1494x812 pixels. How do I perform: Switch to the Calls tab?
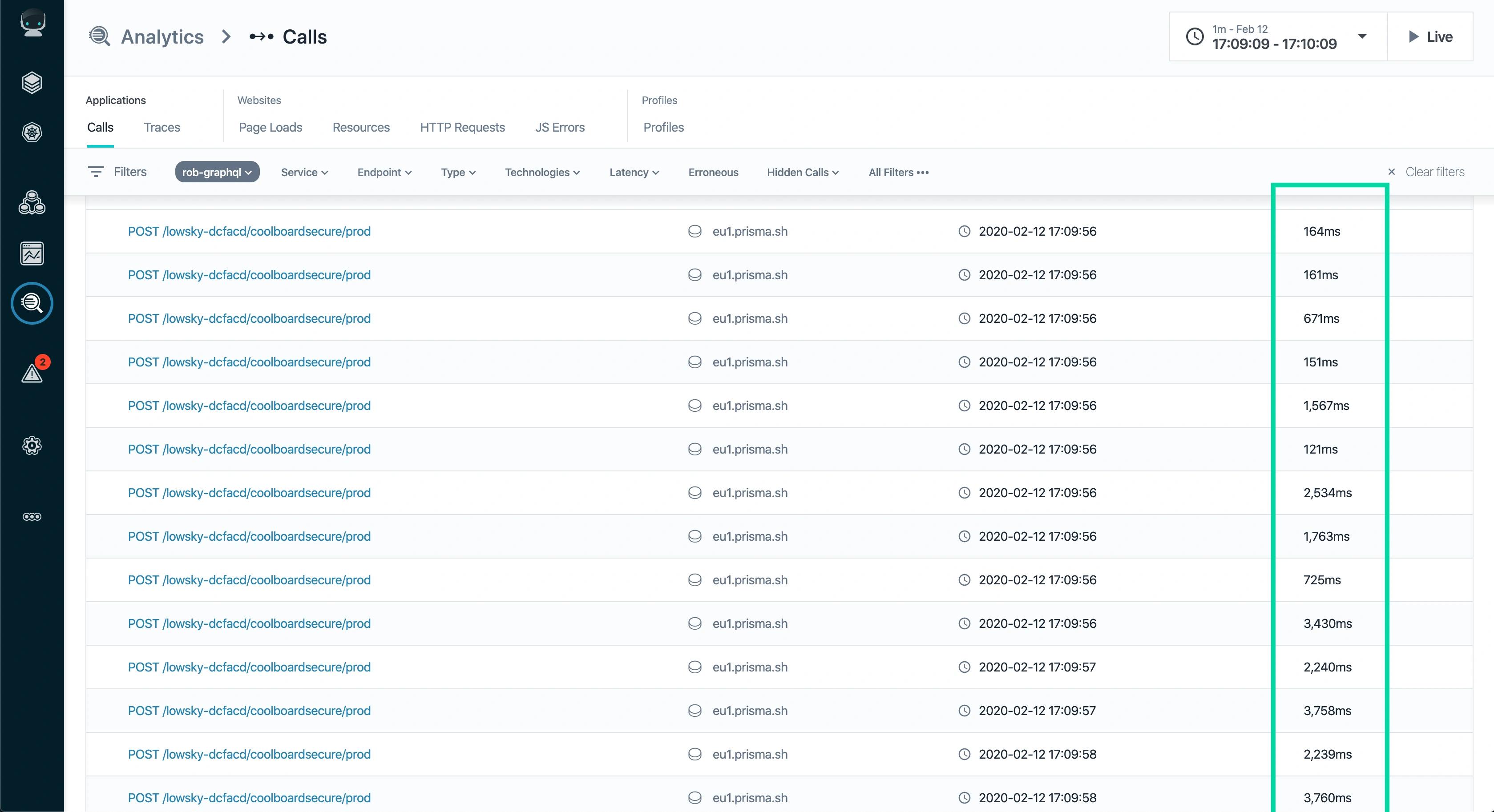click(101, 128)
